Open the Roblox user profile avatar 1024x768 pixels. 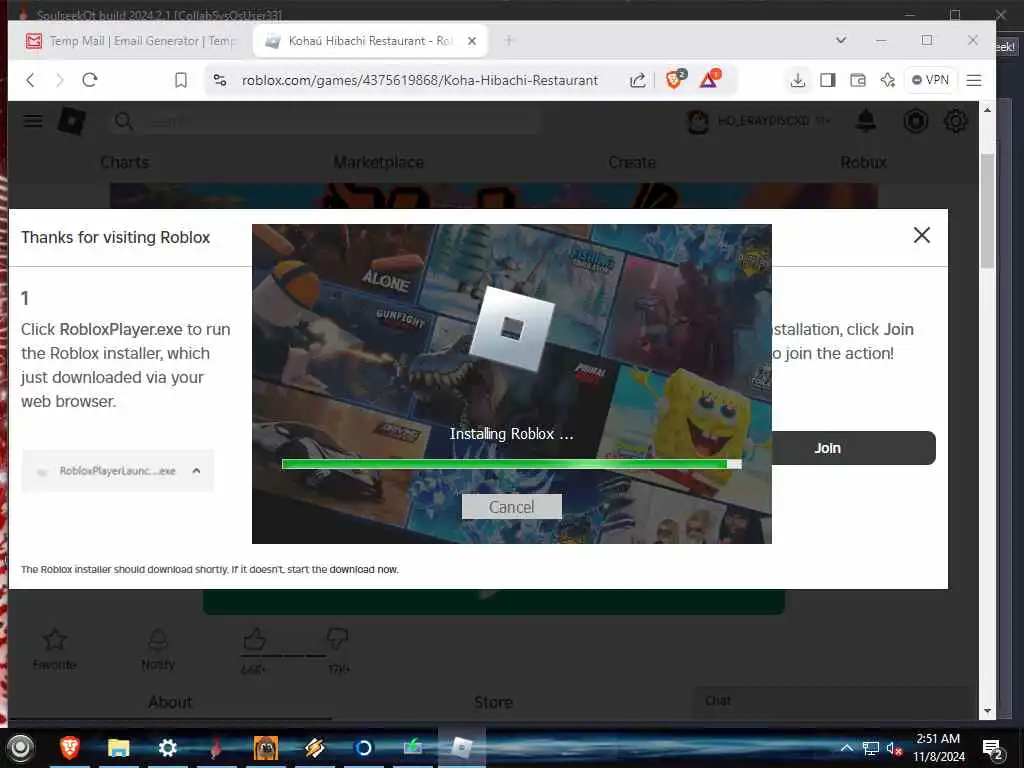coord(698,121)
